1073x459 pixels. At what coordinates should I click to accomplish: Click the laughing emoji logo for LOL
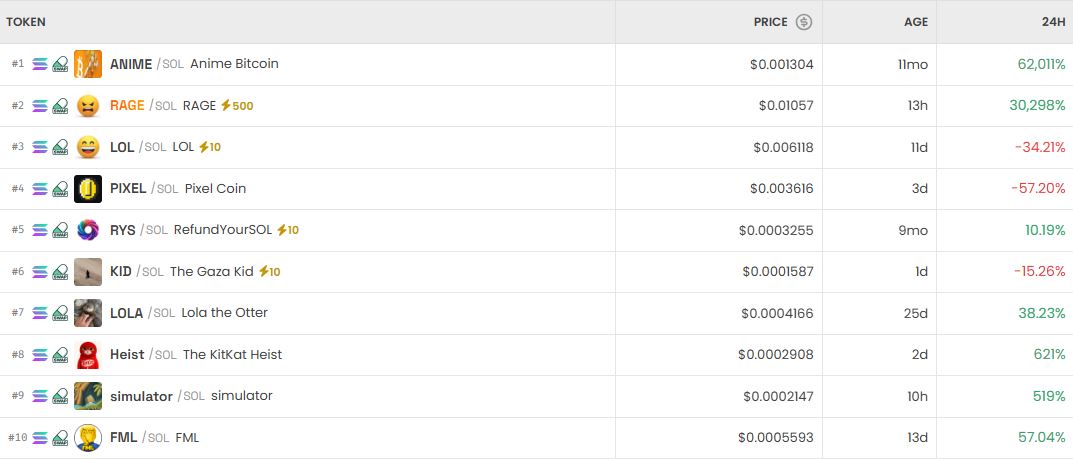88,147
